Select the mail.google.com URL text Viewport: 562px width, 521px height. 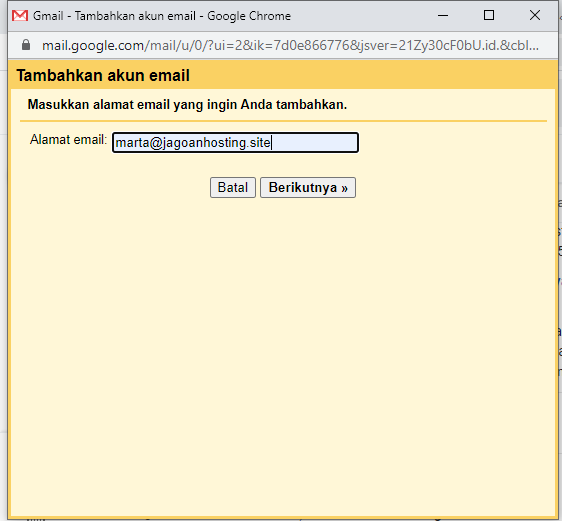click(290, 45)
